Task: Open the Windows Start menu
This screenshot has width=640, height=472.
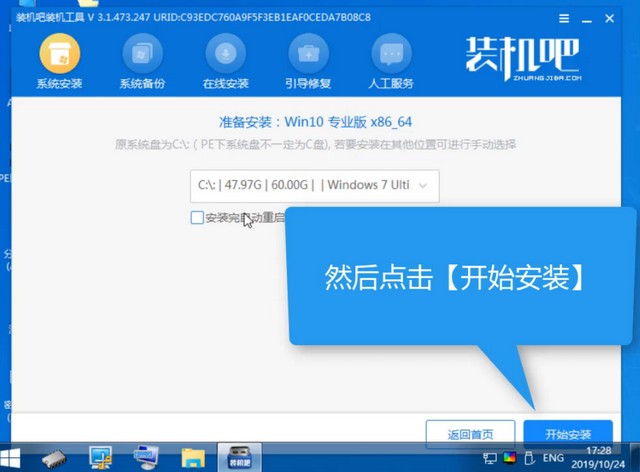Action: 10,458
